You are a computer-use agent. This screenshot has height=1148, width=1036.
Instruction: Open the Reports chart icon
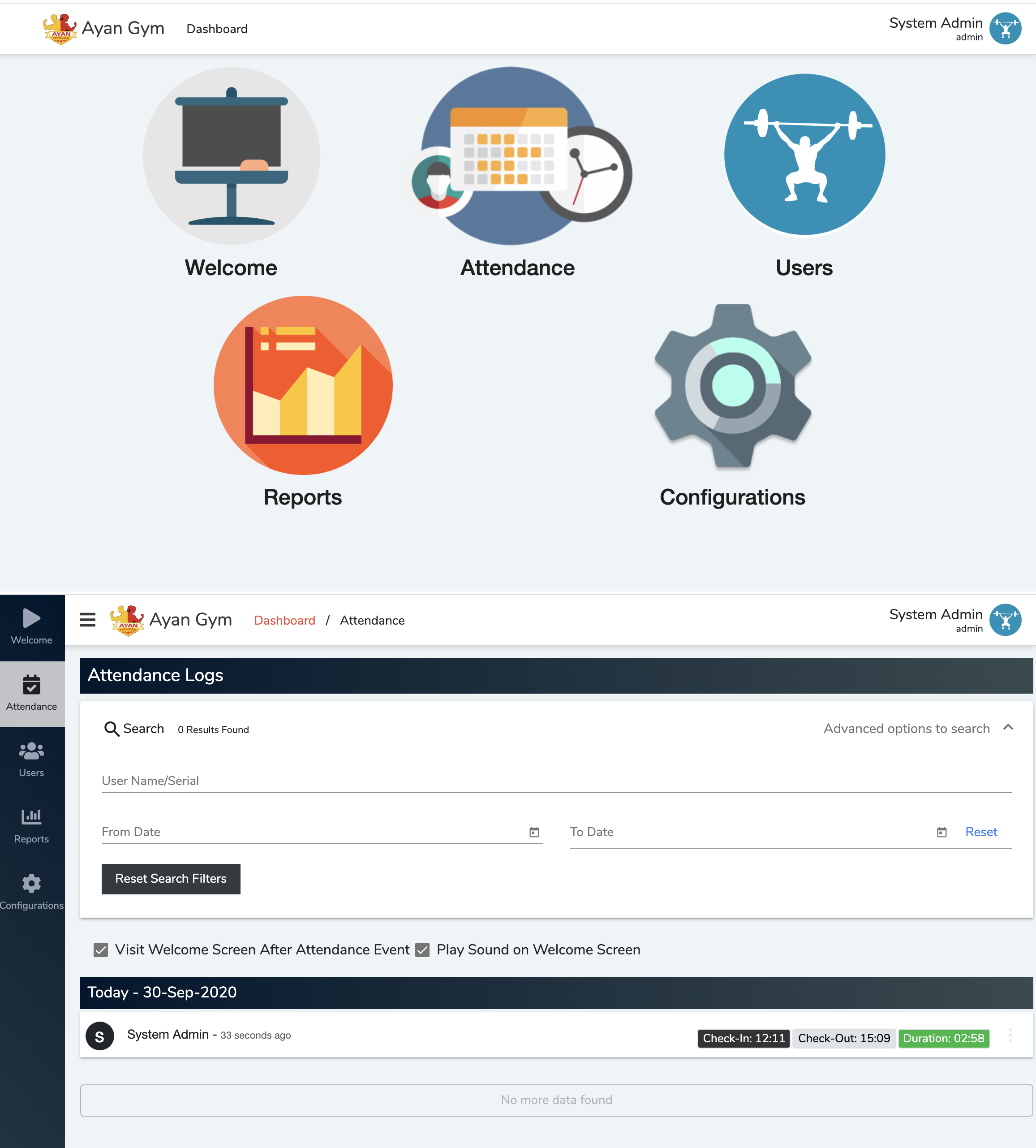303,385
